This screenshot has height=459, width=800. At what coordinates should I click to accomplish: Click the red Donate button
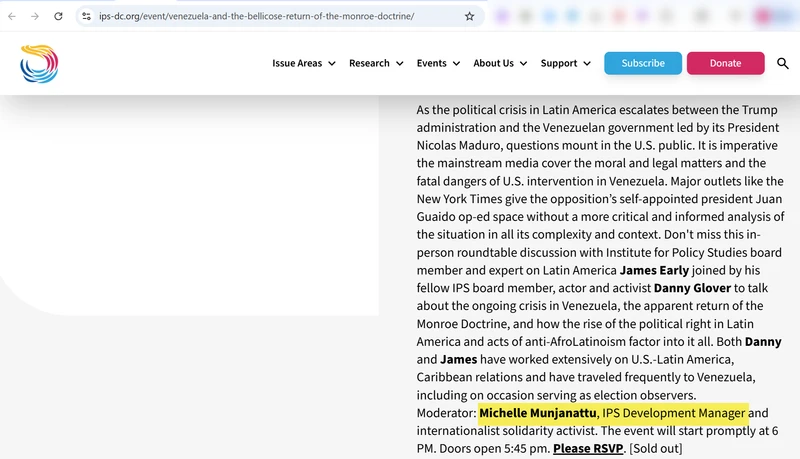click(725, 63)
